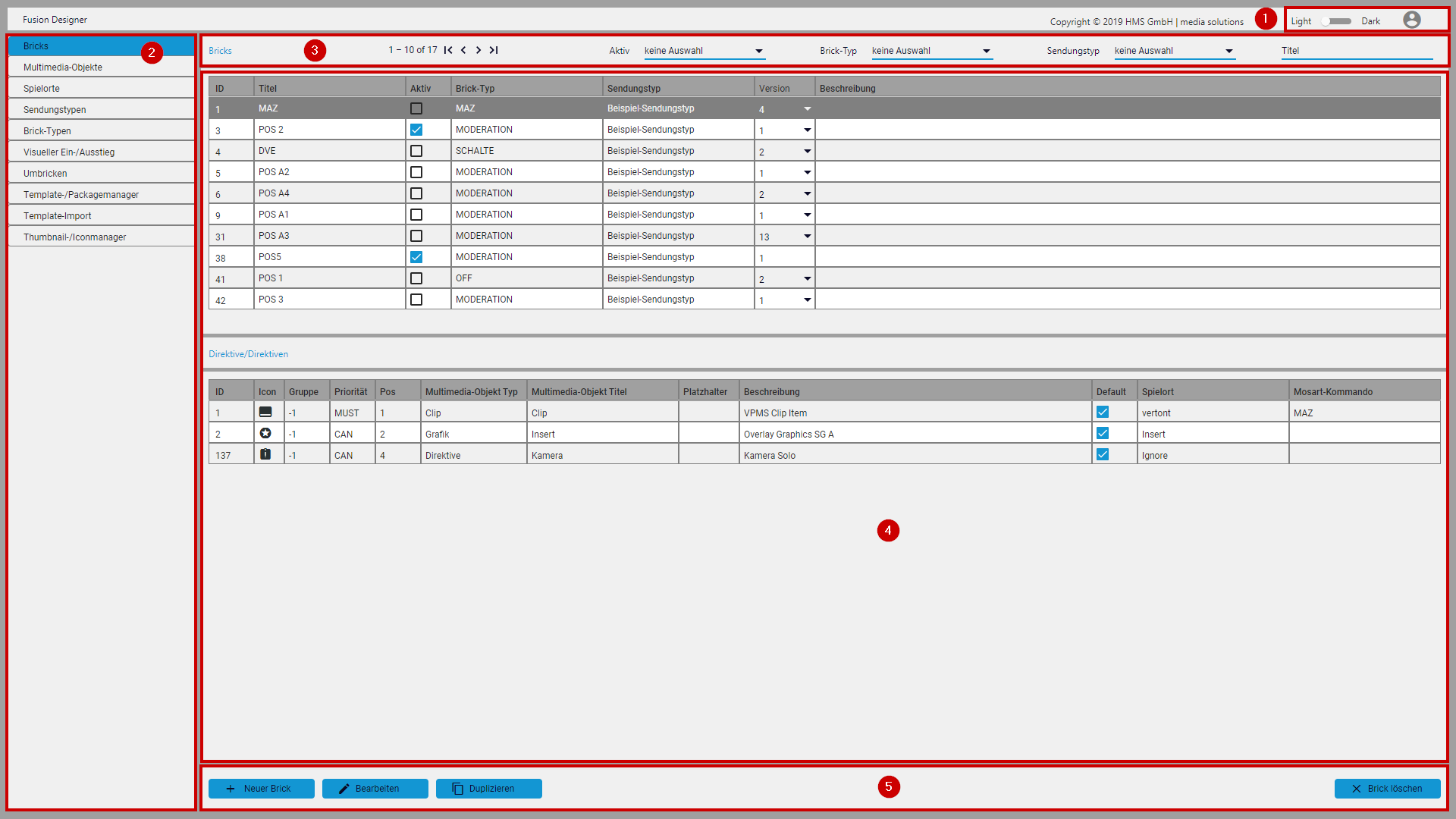Open the Aktiv filter dropdown
Viewport: 1456px width, 819px height.
click(704, 51)
